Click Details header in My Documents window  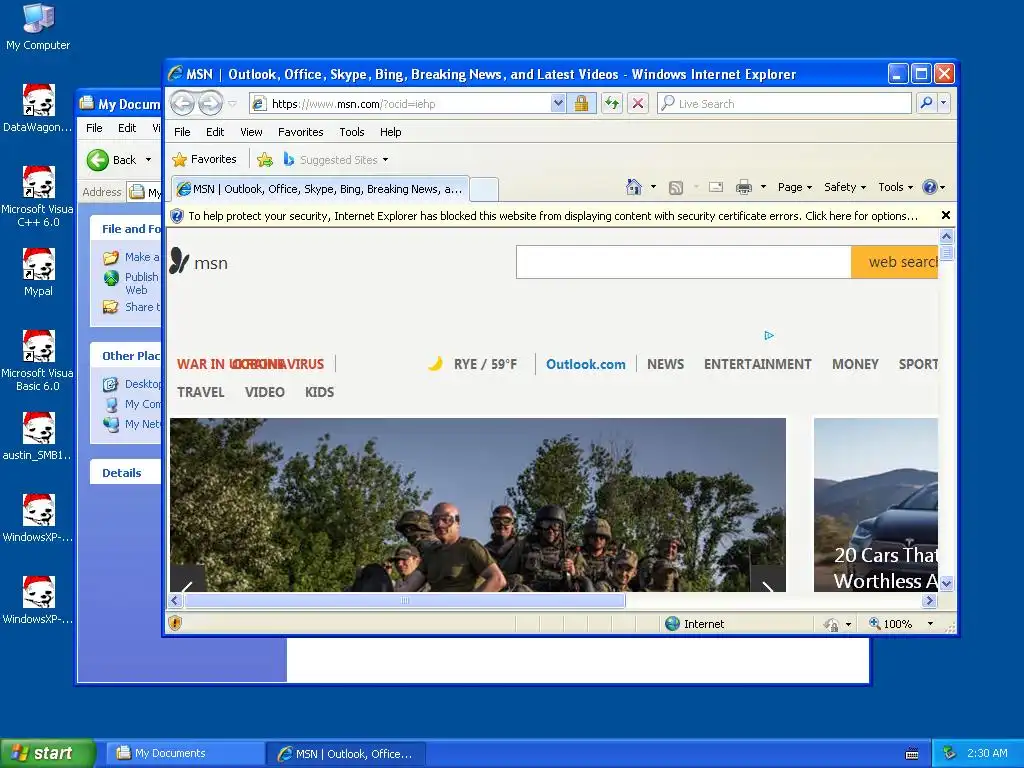coord(121,473)
